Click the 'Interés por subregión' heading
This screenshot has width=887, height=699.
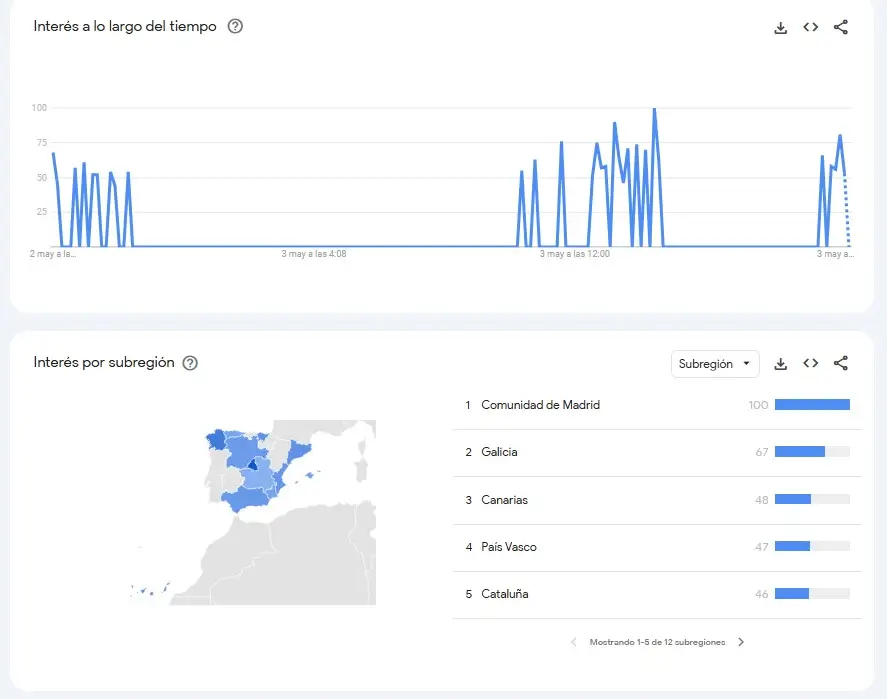(104, 362)
